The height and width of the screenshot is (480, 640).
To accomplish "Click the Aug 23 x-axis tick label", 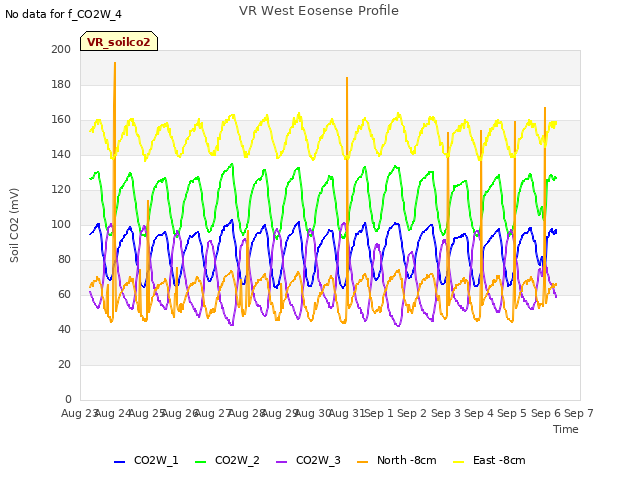I will point(80,413).
